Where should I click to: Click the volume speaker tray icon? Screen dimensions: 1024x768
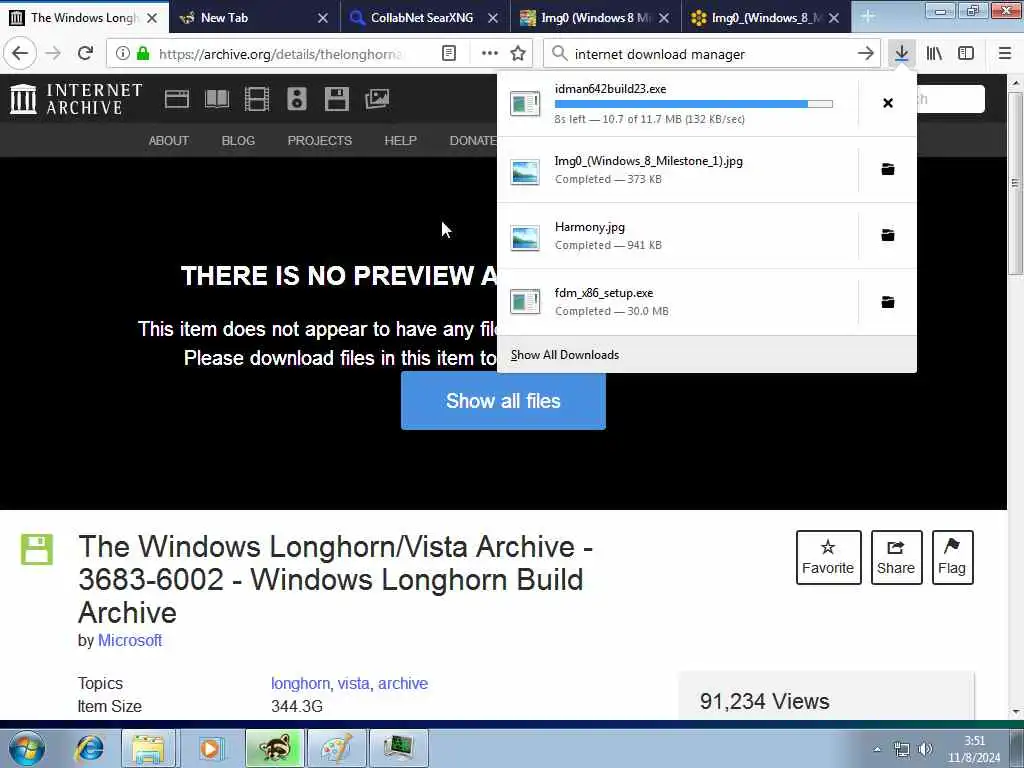(925, 750)
